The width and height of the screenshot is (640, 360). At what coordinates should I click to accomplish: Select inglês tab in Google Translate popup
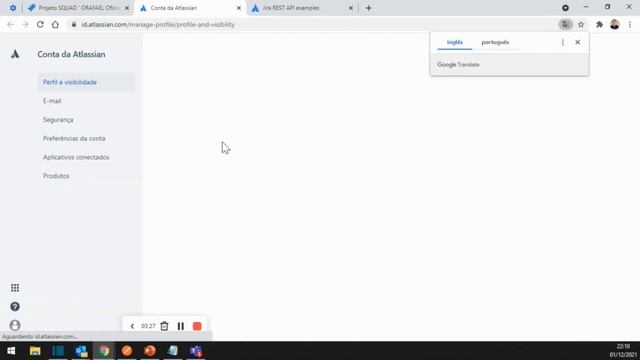pyautogui.click(x=455, y=42)
